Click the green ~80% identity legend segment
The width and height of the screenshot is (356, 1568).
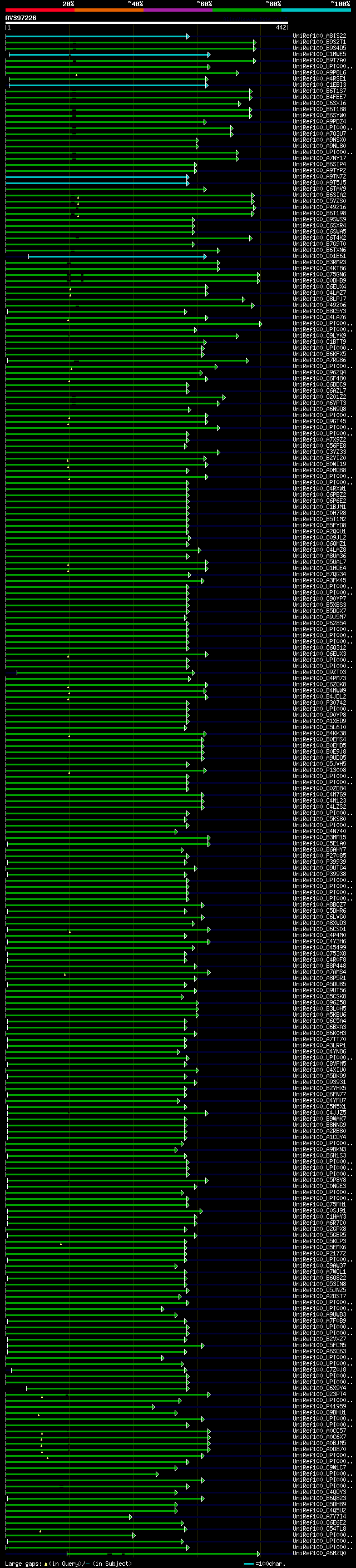247,10
